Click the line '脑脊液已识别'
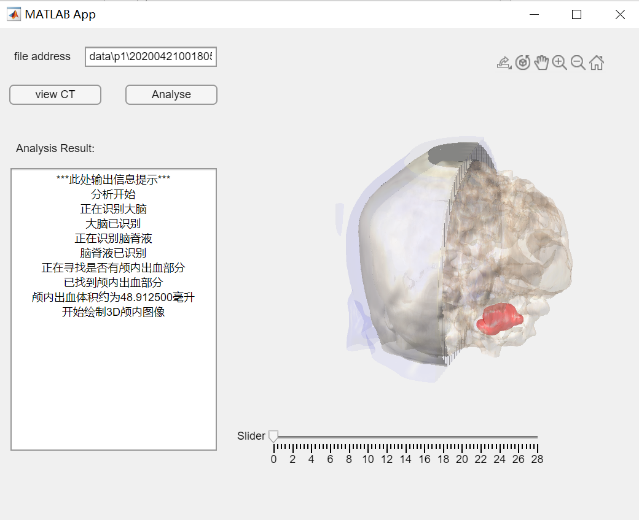 (113, 253)
